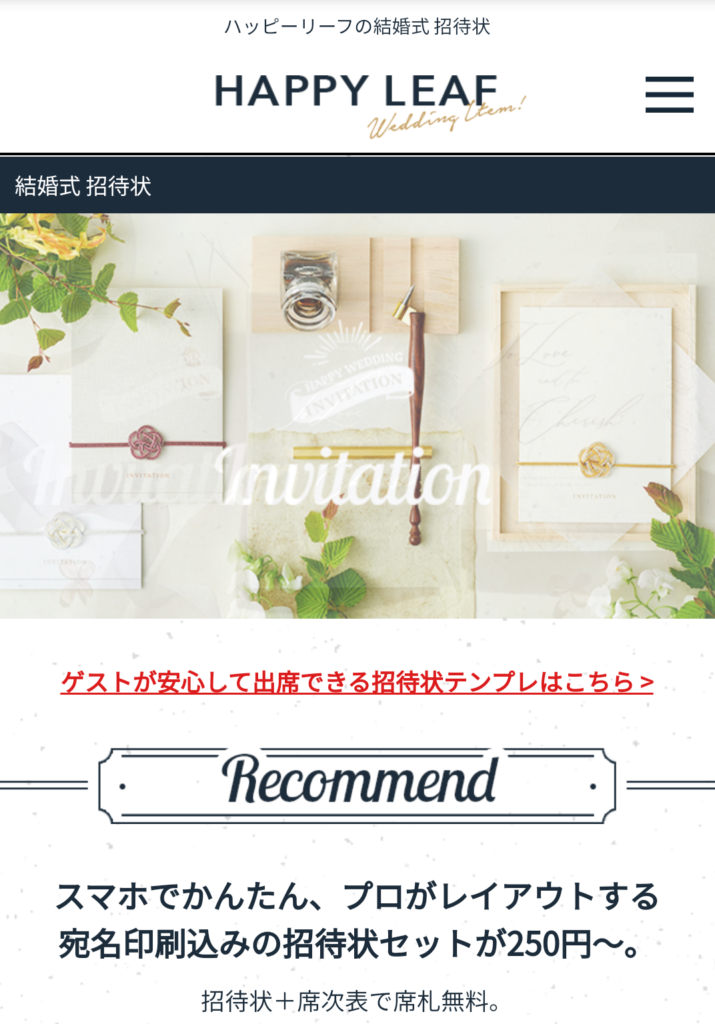Screen dimensions: 715x1024
Task: Select the 結婚式 招待状 breadcrumb bar
Action: click(x=357, y=186)
